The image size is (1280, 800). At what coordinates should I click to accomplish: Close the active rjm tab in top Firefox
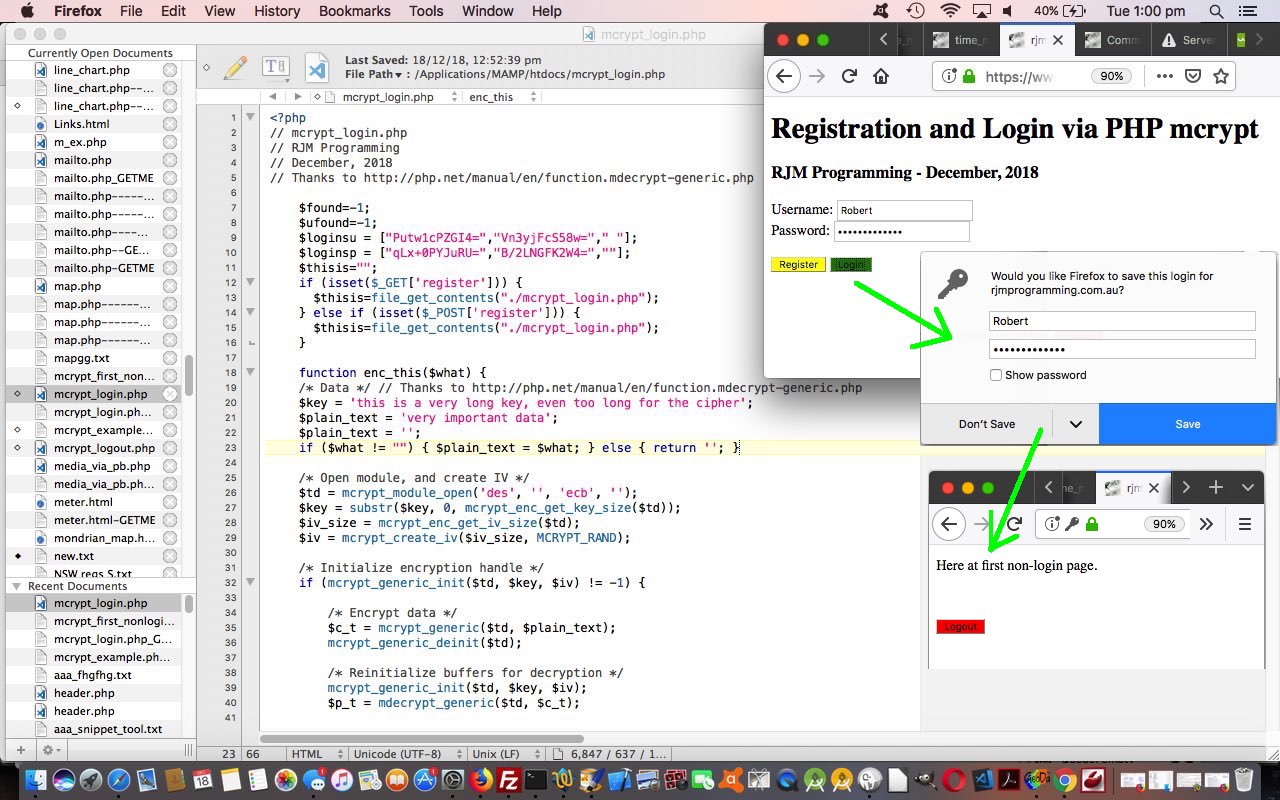tap(1058, 40)
